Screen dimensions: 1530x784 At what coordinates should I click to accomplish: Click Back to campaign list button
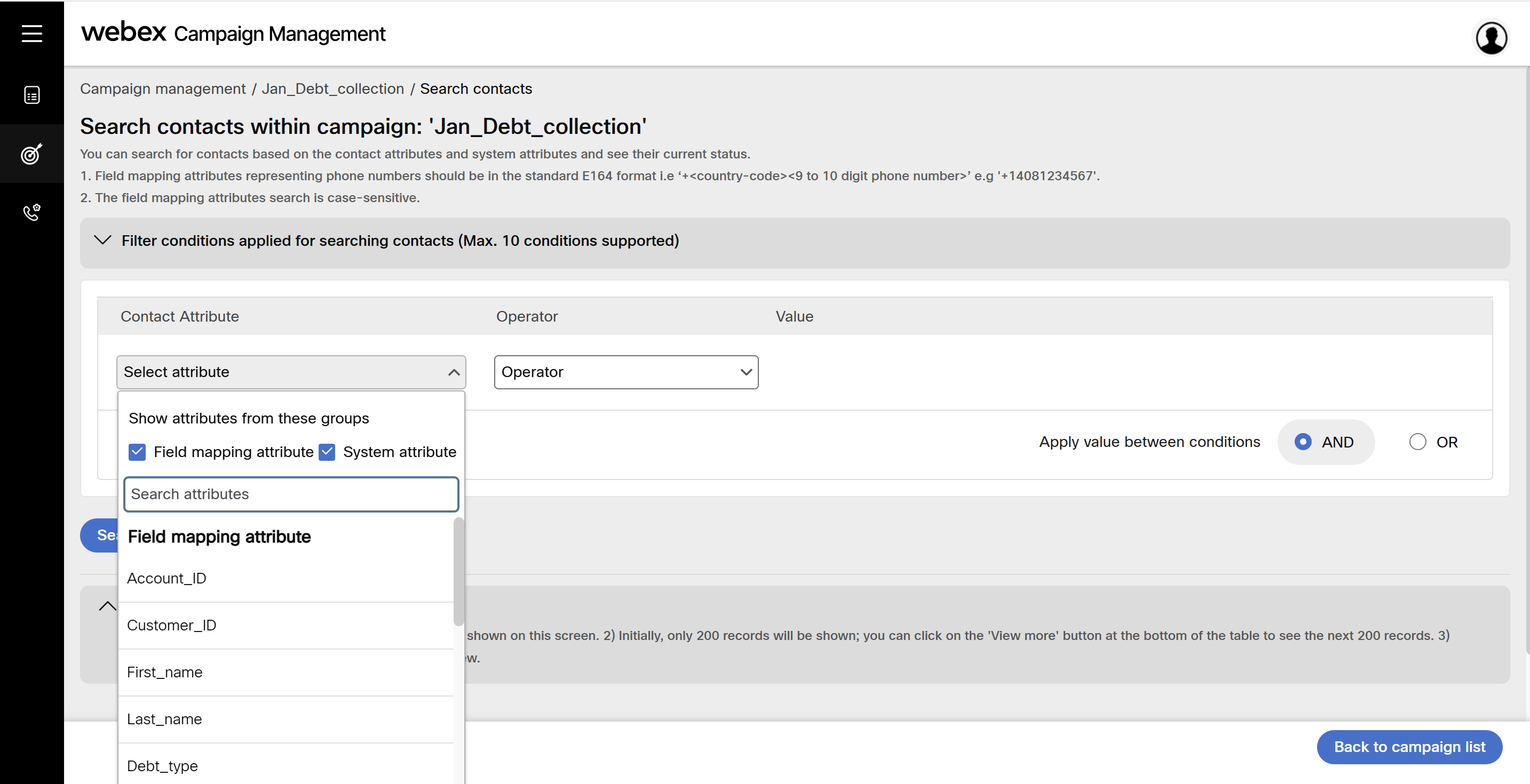coord(1409,747)
